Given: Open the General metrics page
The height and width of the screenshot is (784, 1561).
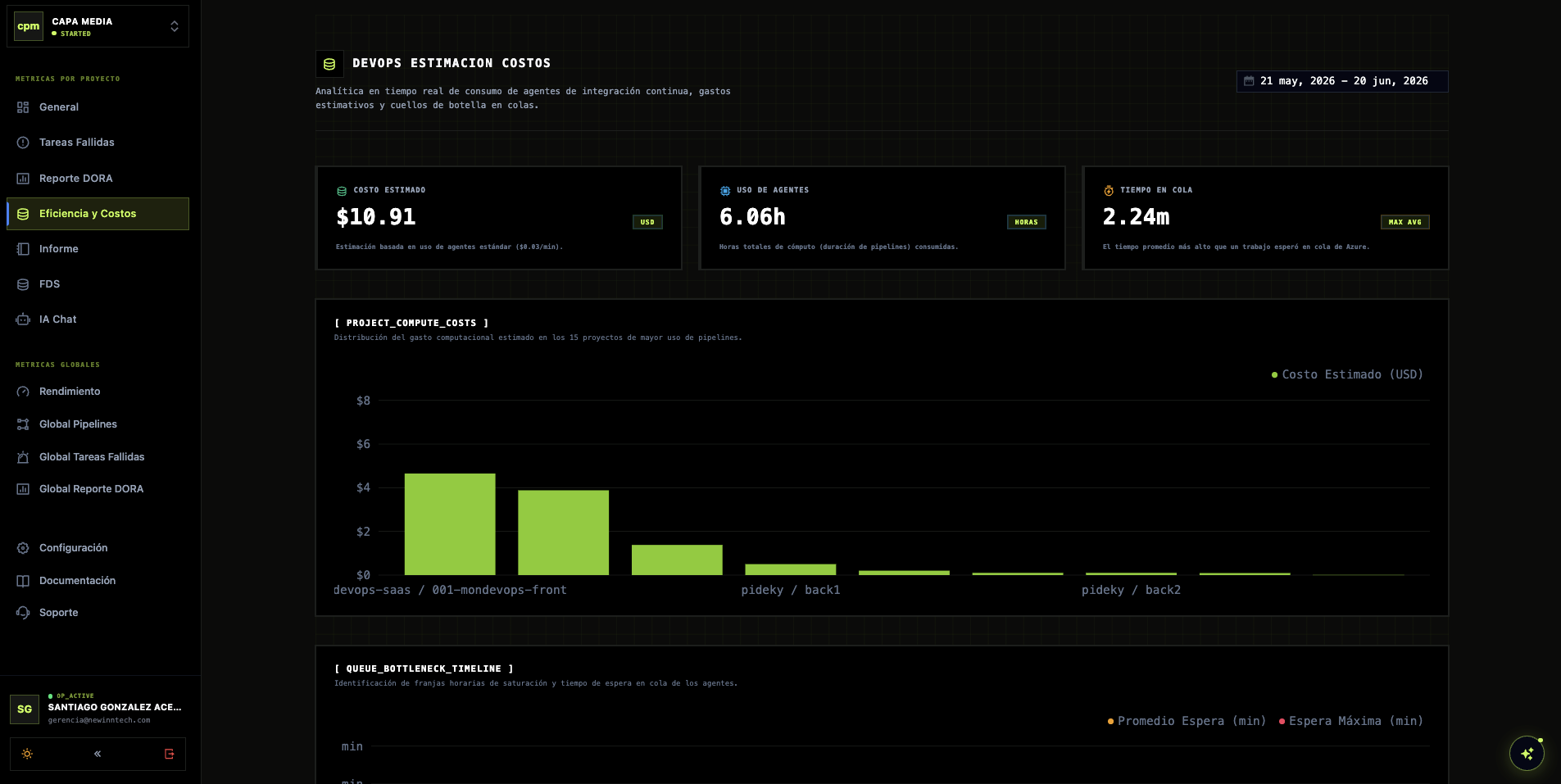Looking at the screenshot, I should 98,107.
